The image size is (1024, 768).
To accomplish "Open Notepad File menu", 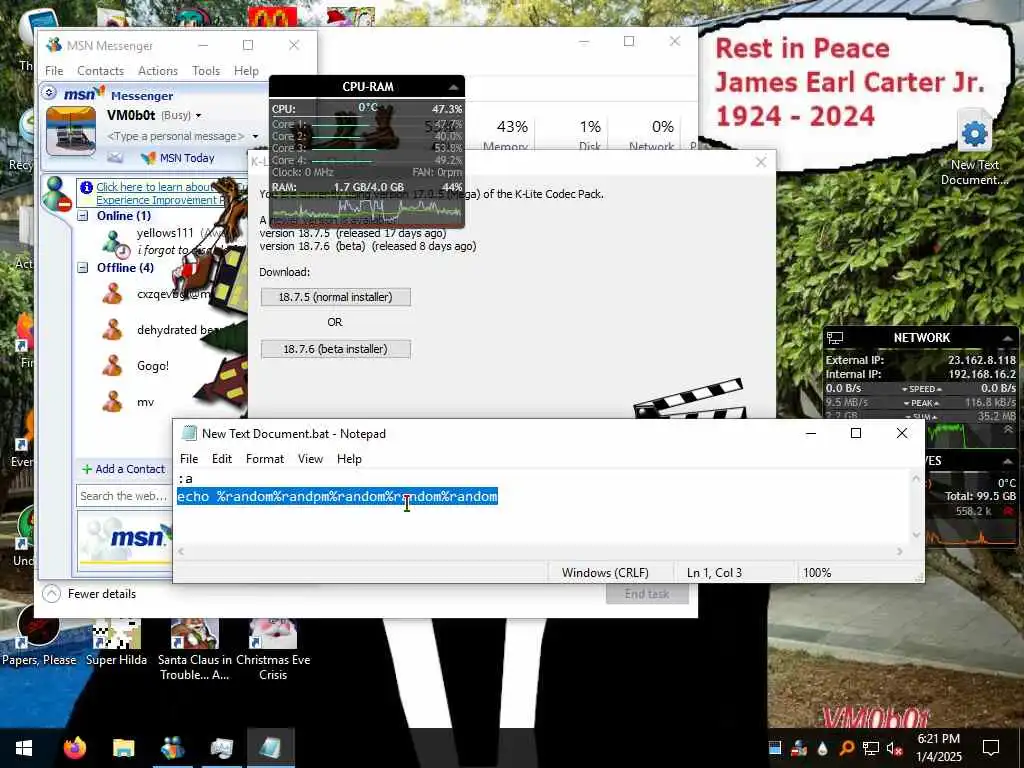I will (x=189, y=458).
